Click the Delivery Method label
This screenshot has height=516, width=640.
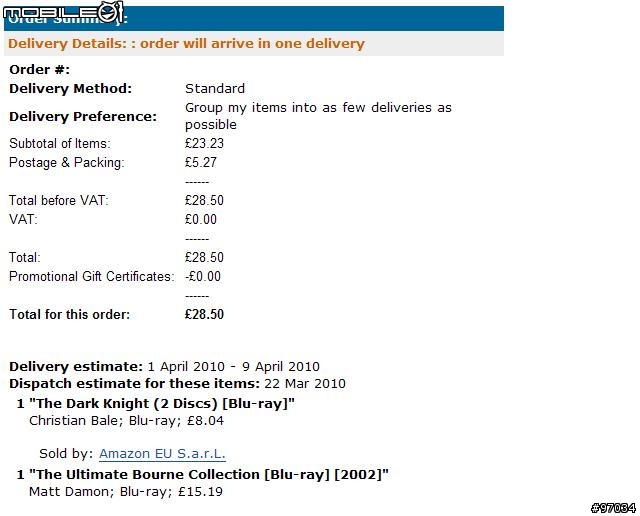pyautogui.click(x=70, y=88)
